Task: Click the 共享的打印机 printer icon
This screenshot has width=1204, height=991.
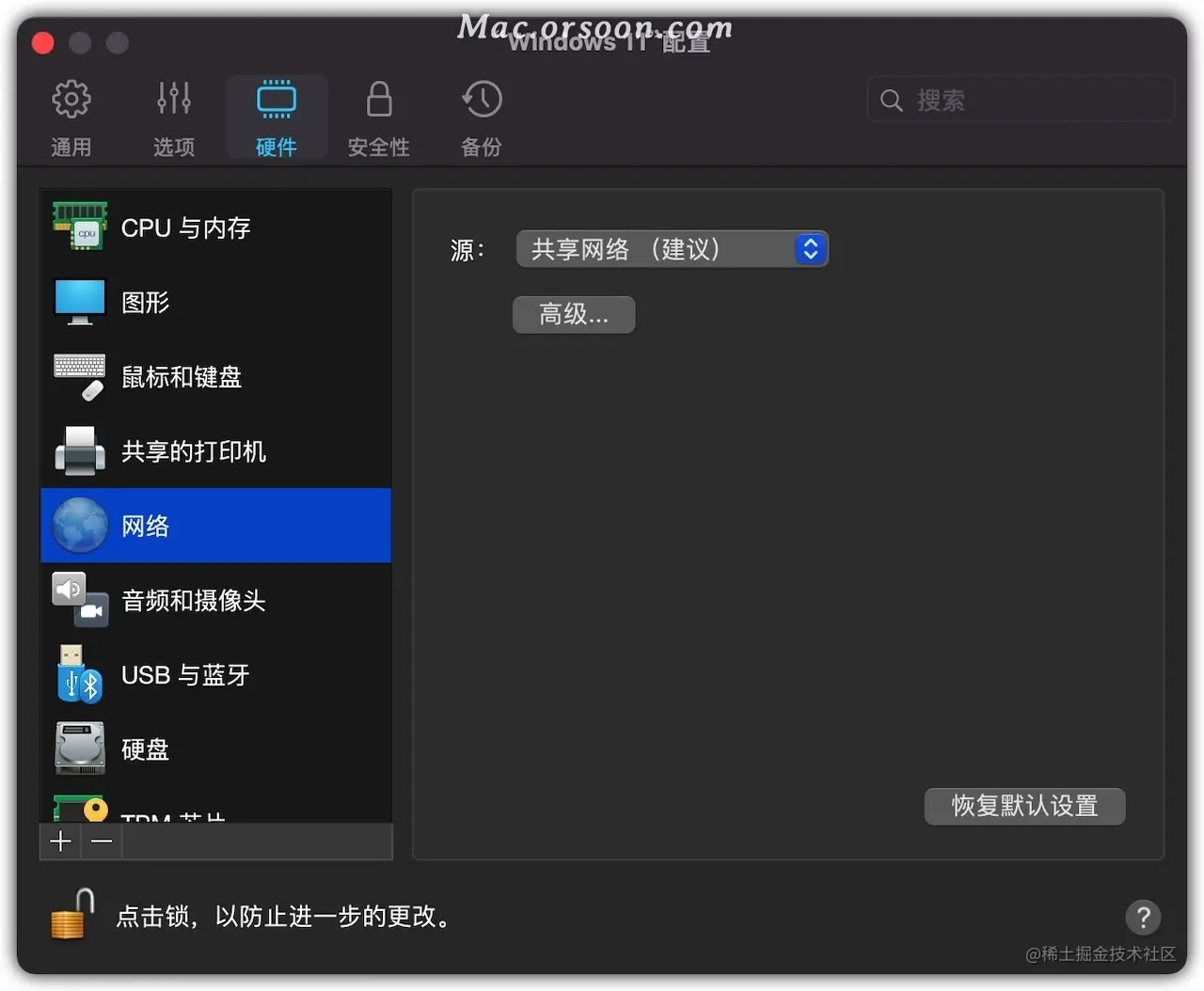Action: (80, 450)
